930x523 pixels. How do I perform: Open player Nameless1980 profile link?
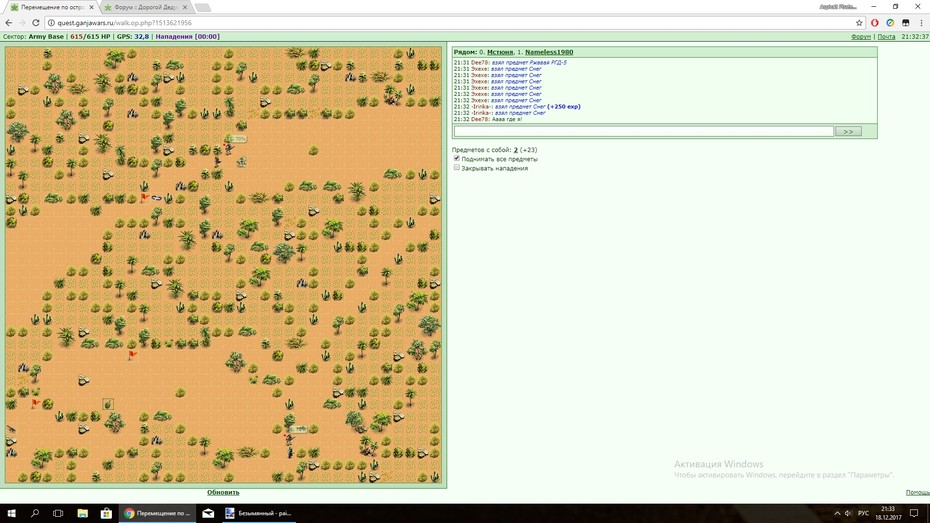[549, 52]
